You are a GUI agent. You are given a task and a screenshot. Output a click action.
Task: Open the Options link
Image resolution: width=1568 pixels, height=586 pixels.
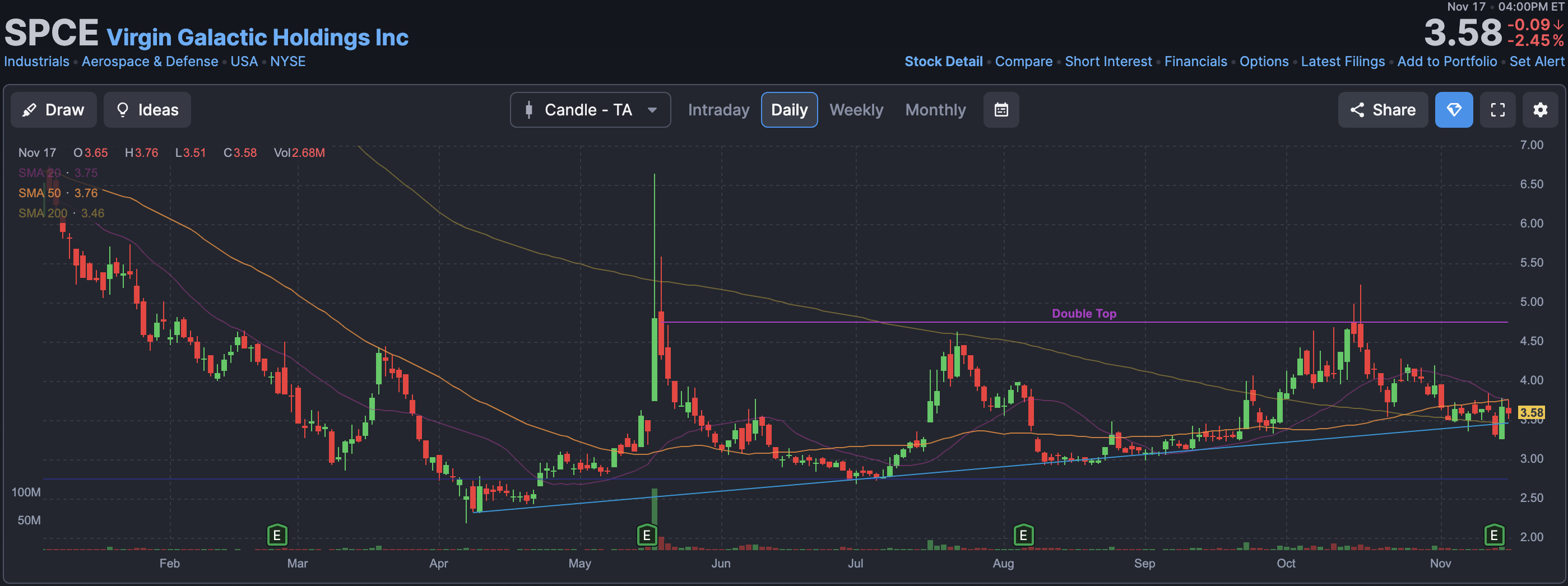[1264, 62]
